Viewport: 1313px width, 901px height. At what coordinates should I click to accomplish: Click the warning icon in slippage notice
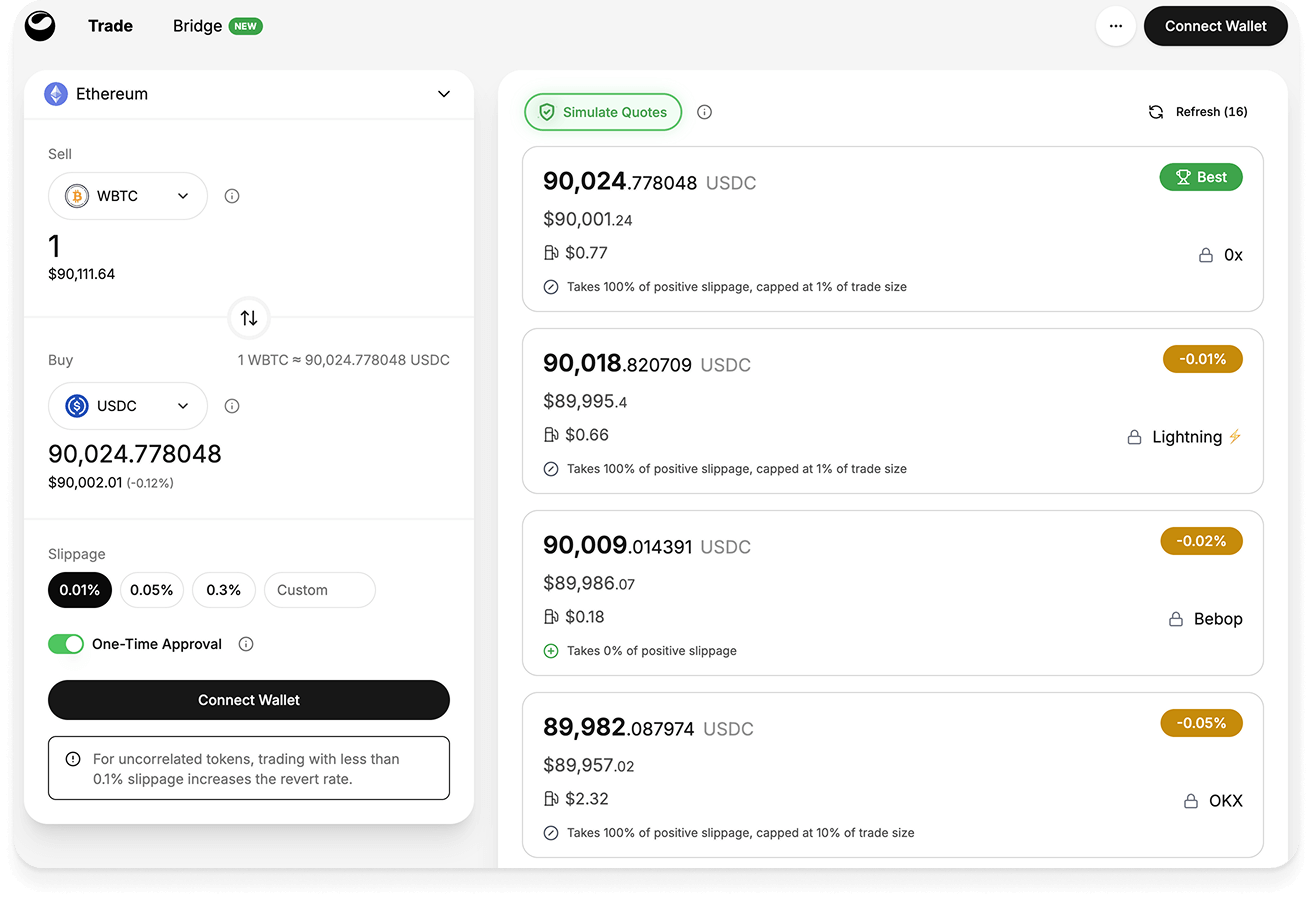pyautogui.click(x=73, y=759)
